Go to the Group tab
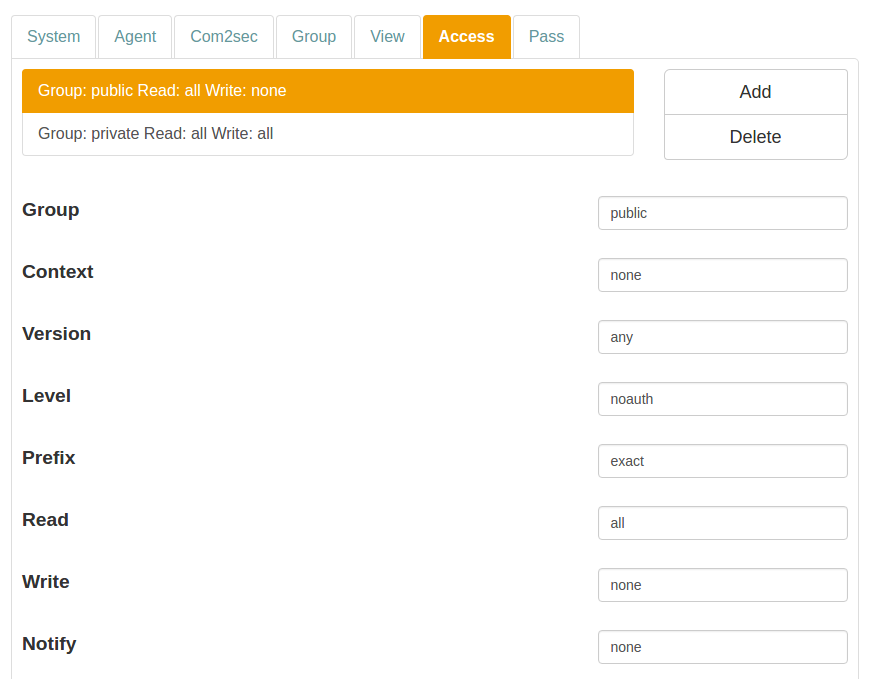The width and height of the screenshot is (869, 679). tap(314, 37)
